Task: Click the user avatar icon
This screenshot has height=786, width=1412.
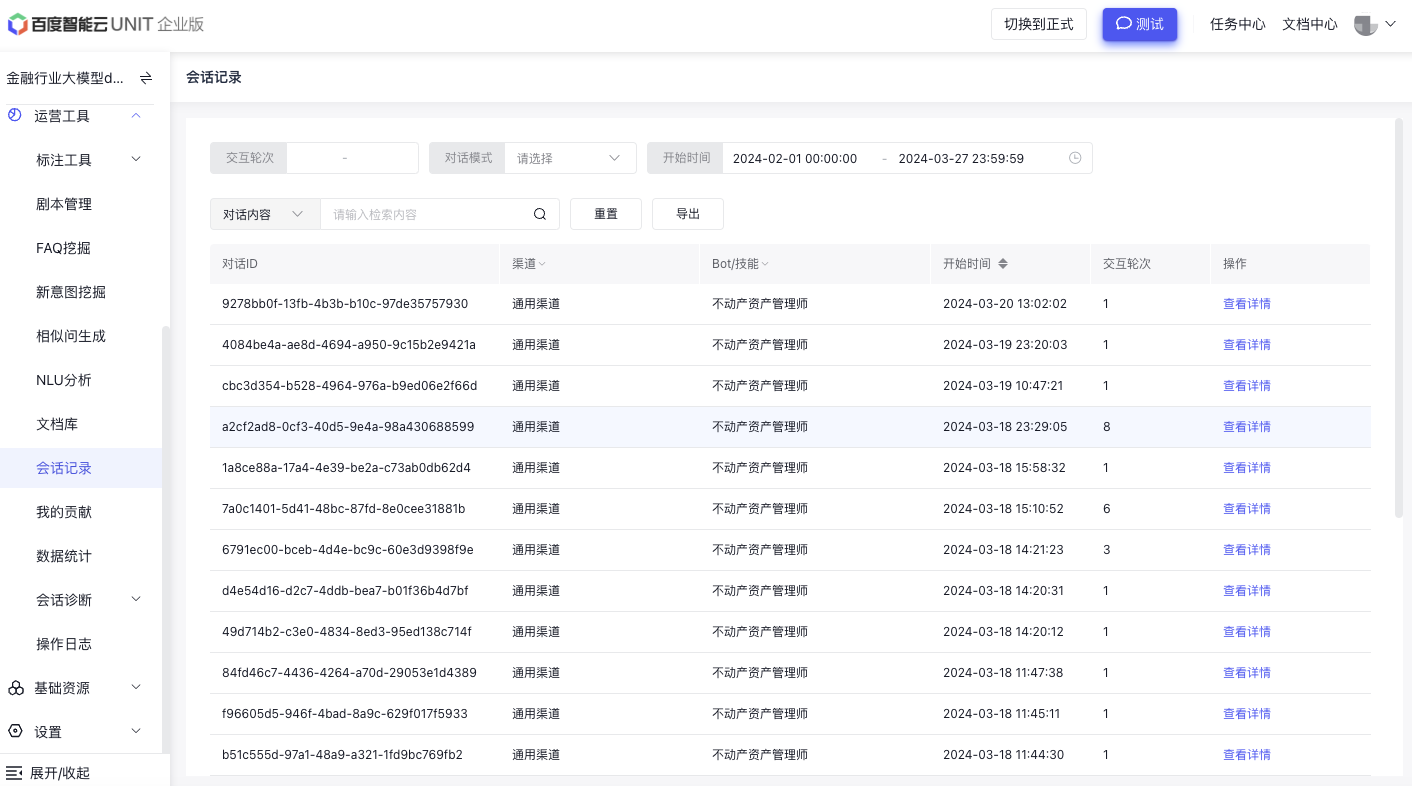Action: (x=1366, y=25)
